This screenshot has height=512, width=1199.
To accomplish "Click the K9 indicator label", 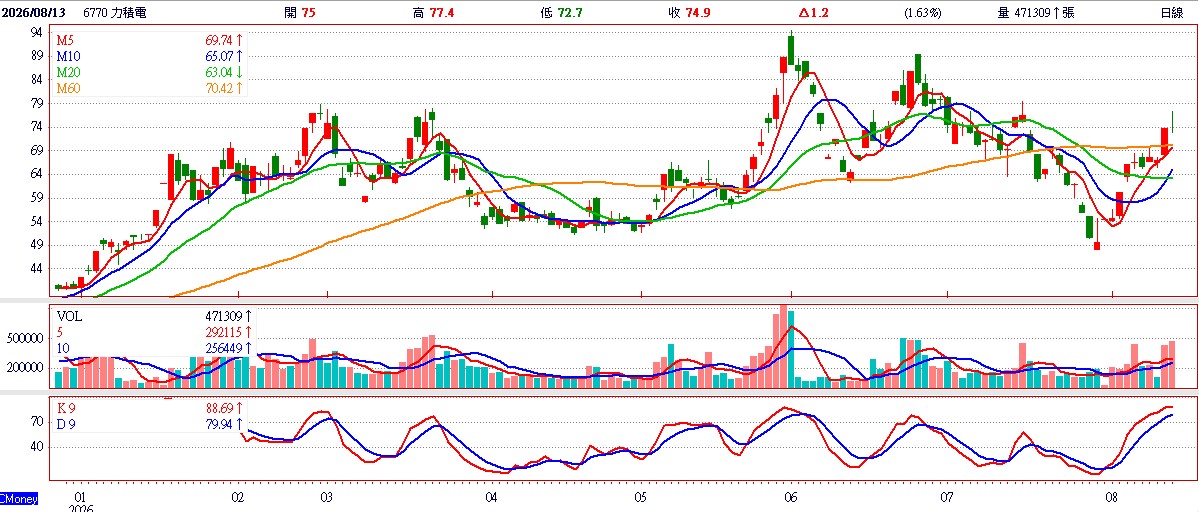I will pyautogui.click(x=67, y=408).
